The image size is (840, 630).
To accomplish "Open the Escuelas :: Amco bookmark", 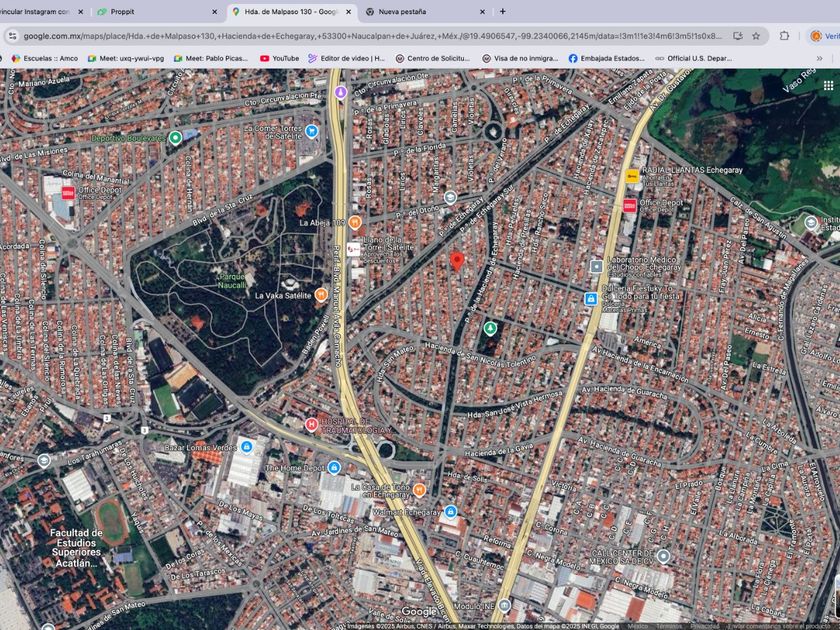I will 44,58.
